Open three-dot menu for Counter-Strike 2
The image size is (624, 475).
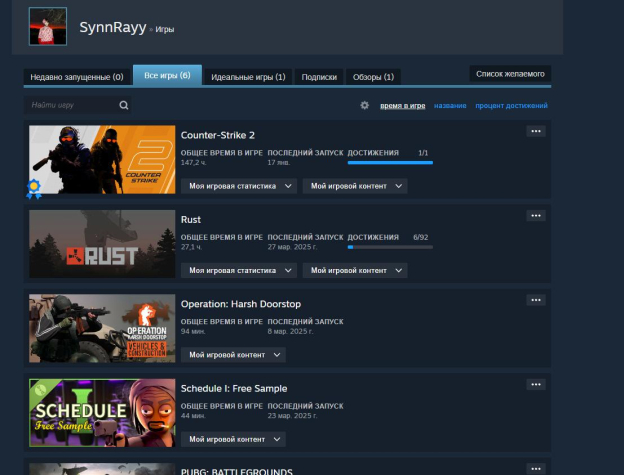[536, 131]
